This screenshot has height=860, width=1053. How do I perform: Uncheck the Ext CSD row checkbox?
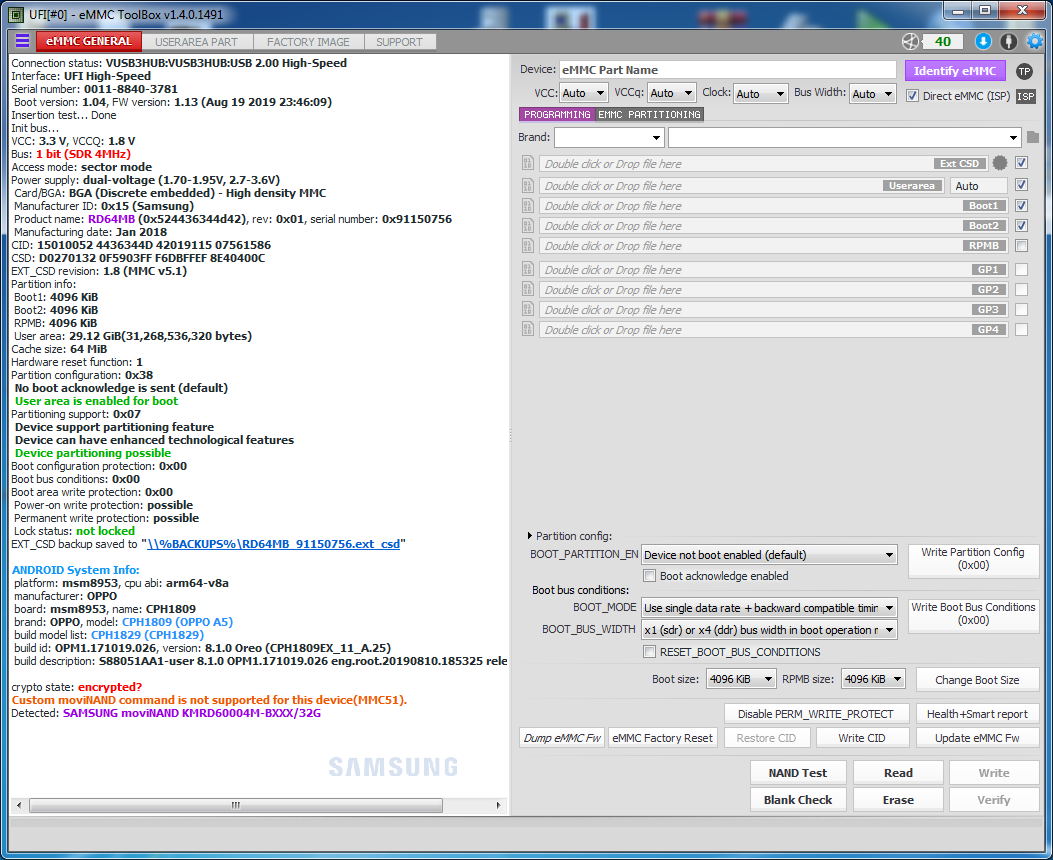coord(1021,162)
